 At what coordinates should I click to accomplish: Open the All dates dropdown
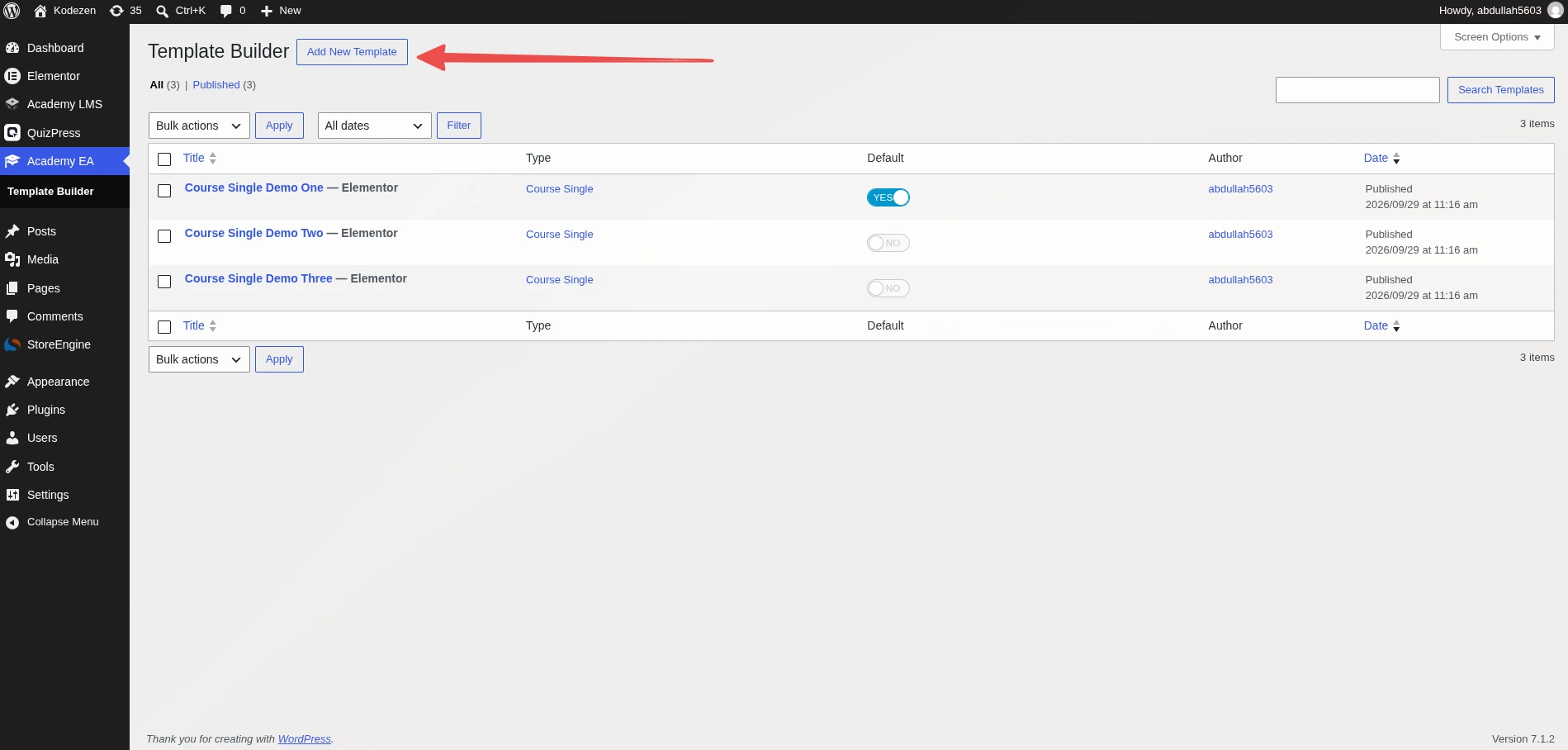click(x=375, y=126)
